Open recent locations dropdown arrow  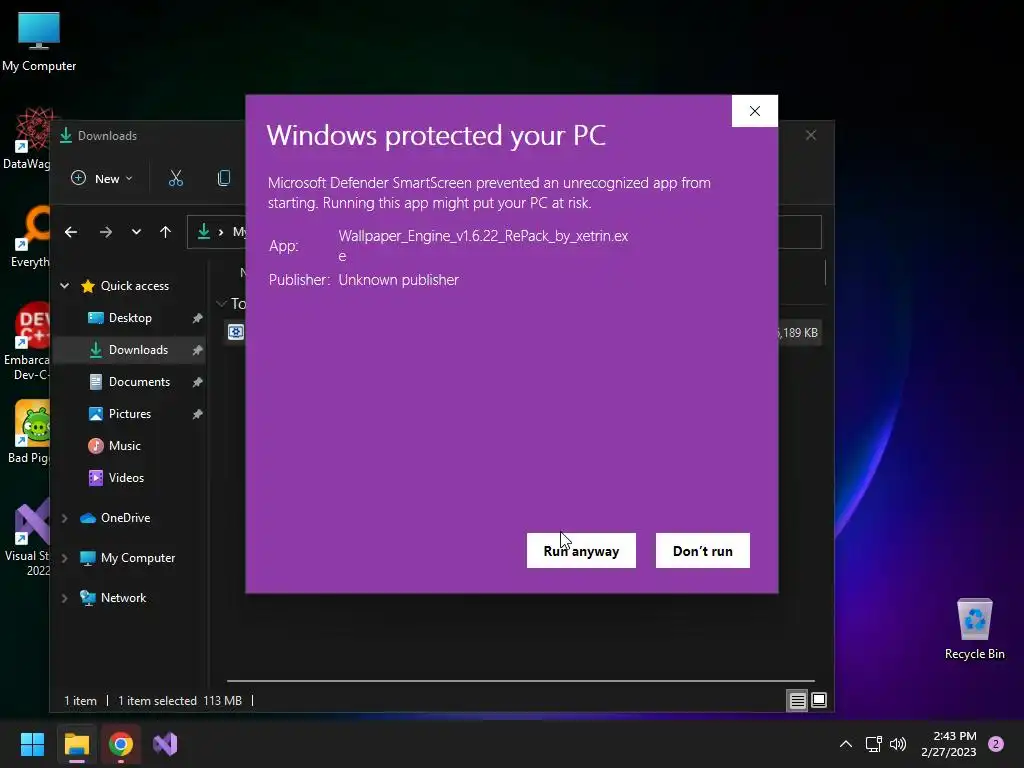136,232
